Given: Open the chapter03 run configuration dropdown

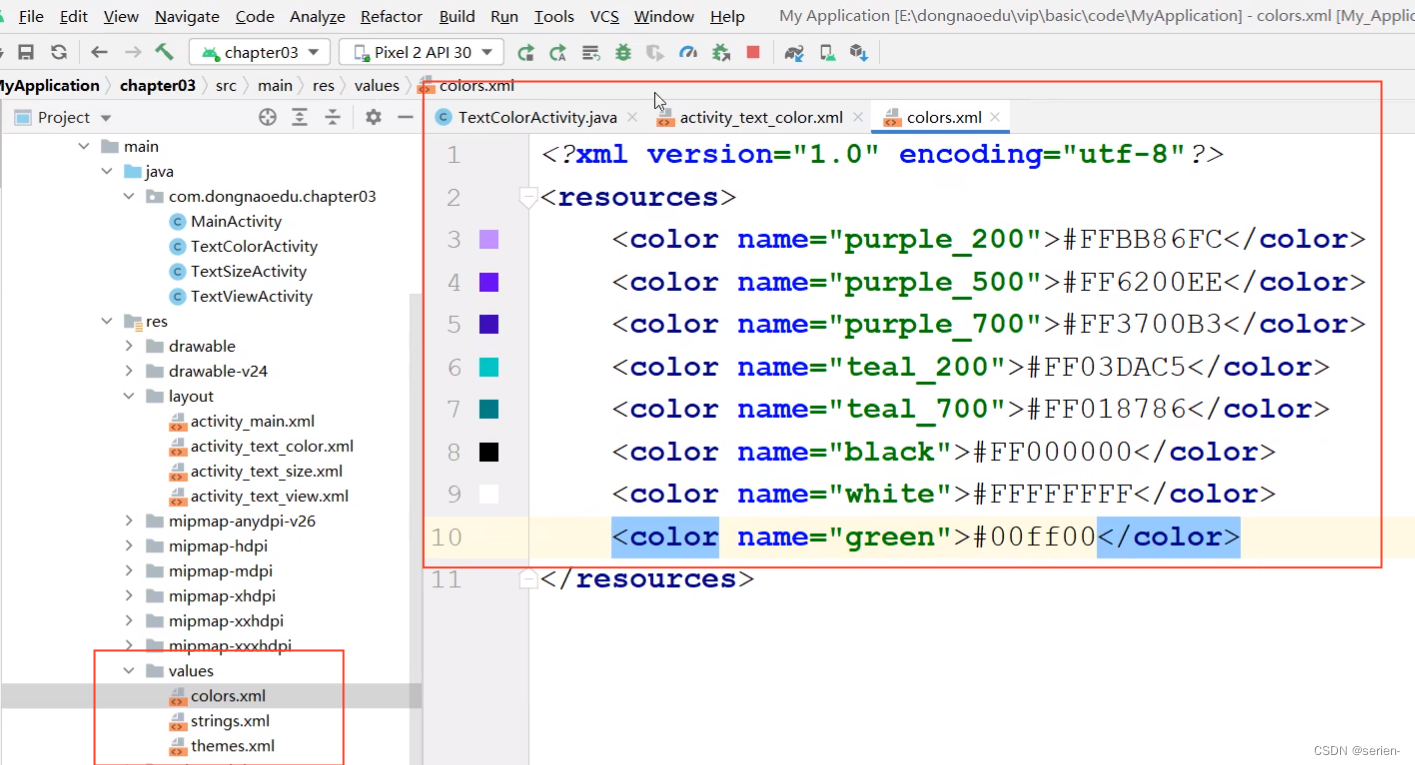Looking at the screenshot, I should [x=260, y=52].
